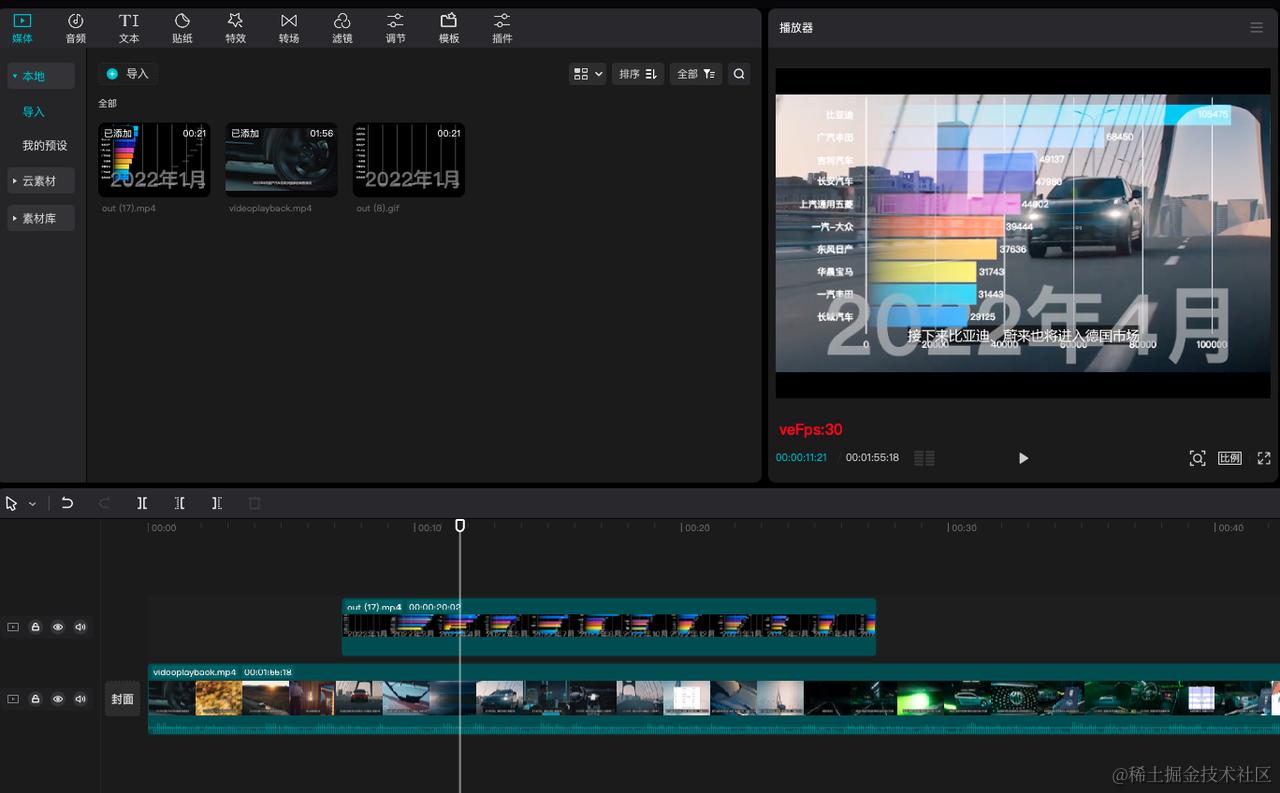
Task: Open the 贴纸 stickers panel
Action: pos(182,28)
